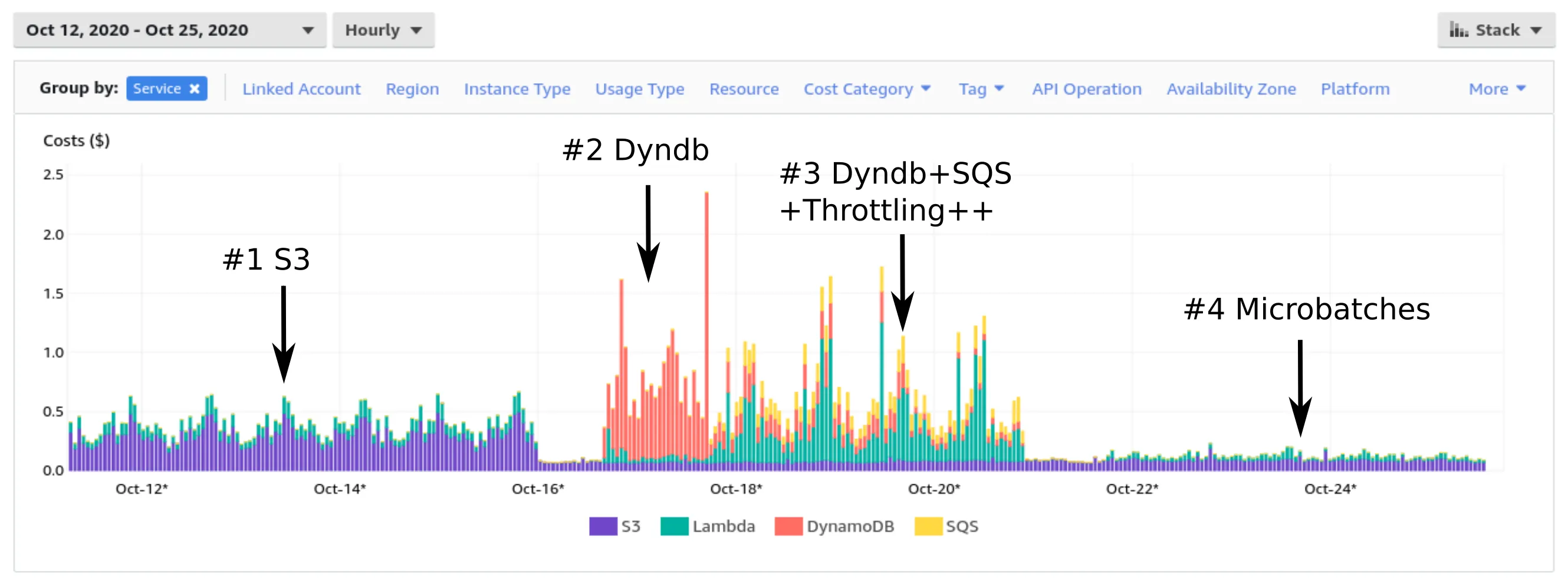Group by Availability Zone
Screen dimensions: 1568x581
[x=1231, y=89]
